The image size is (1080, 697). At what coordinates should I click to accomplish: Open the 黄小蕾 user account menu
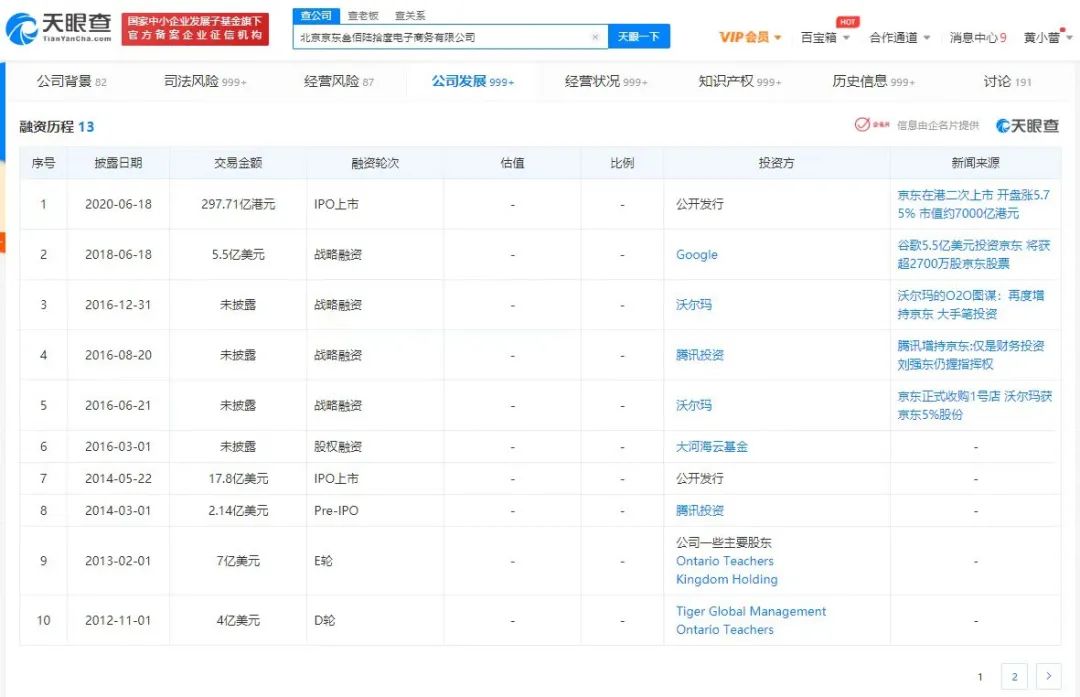click(x=1048, y=37)
